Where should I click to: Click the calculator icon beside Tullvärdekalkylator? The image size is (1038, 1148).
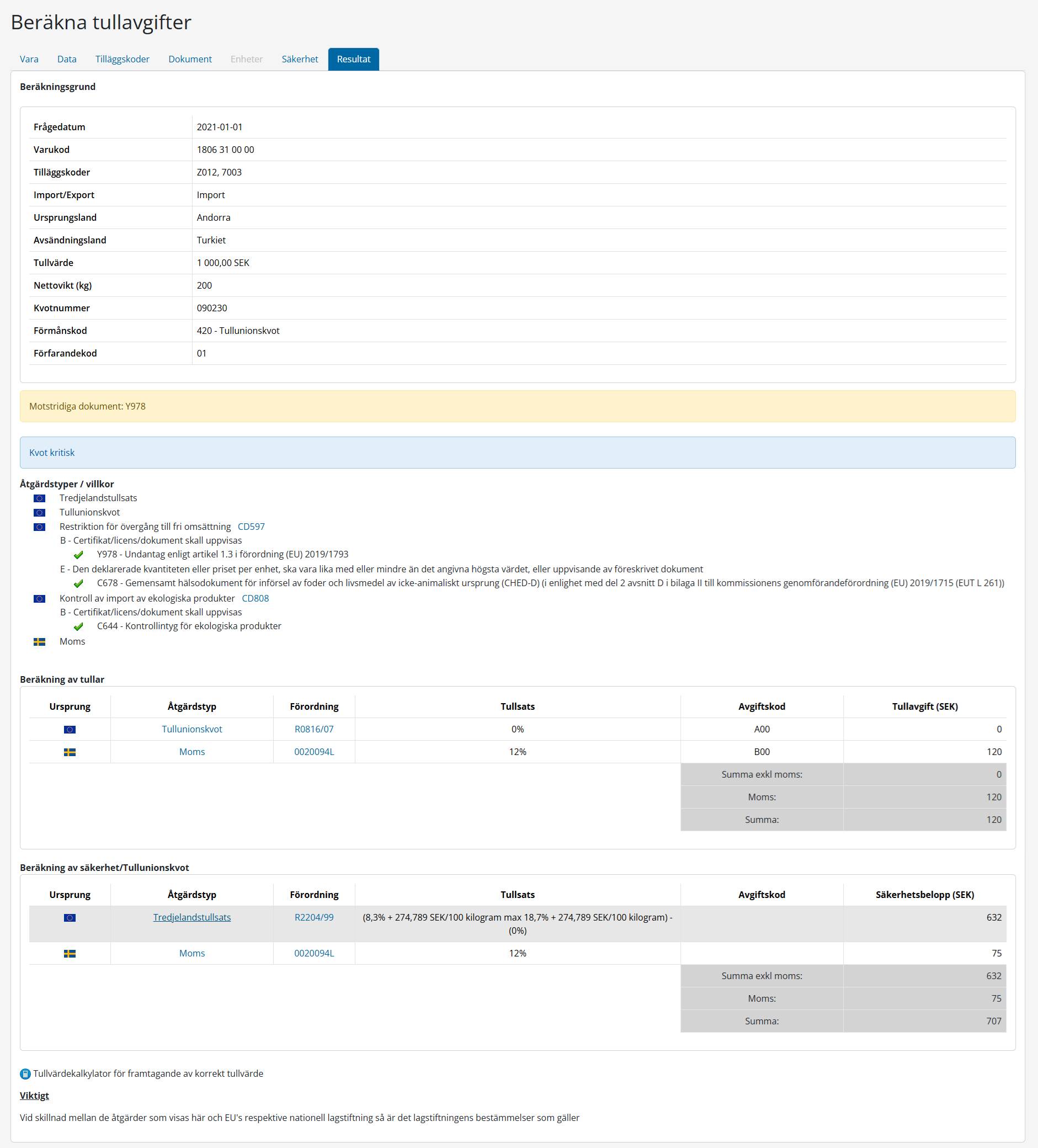tap(25, 1074)
